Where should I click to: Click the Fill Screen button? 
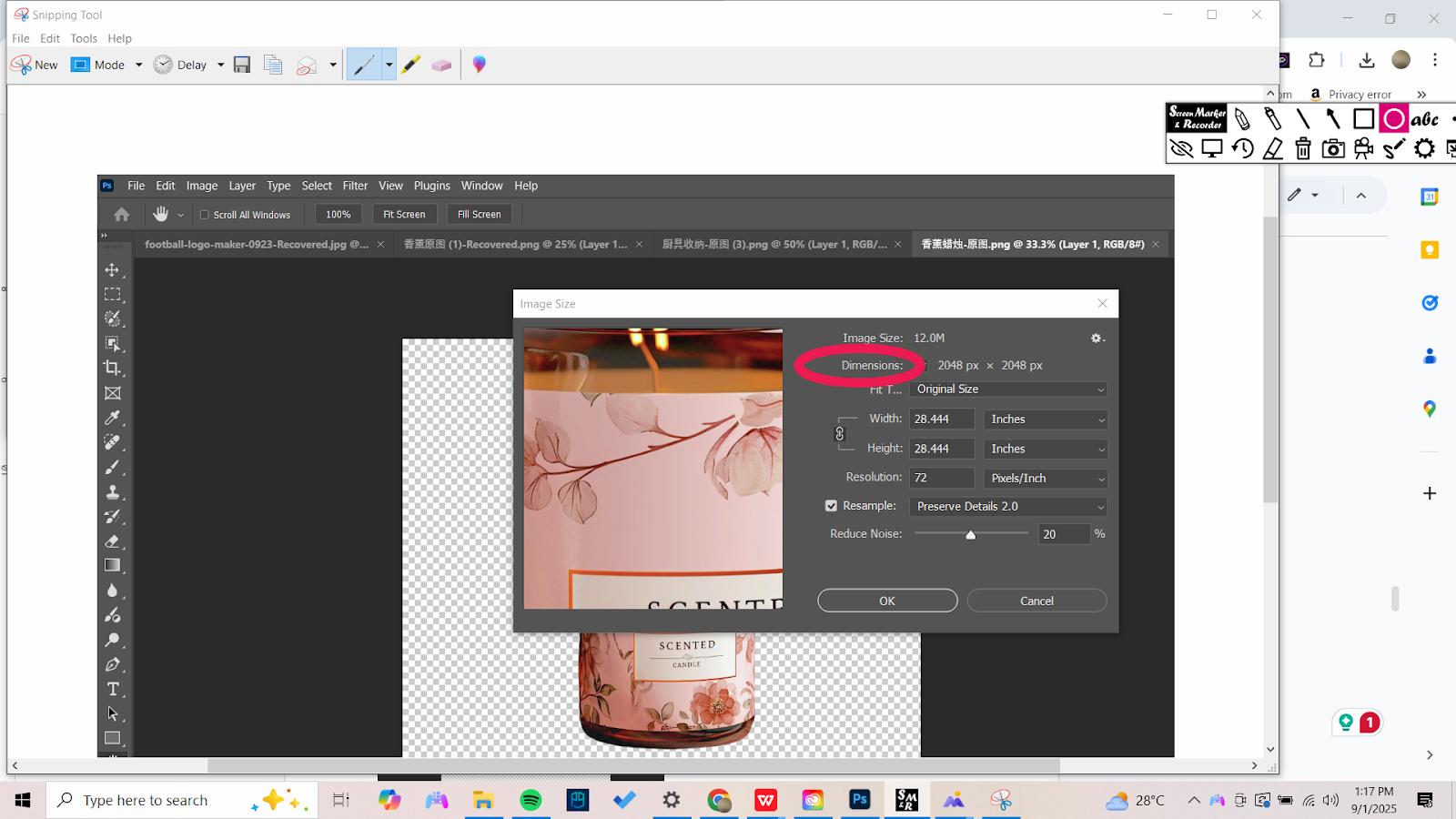click(x=479, y=215)
